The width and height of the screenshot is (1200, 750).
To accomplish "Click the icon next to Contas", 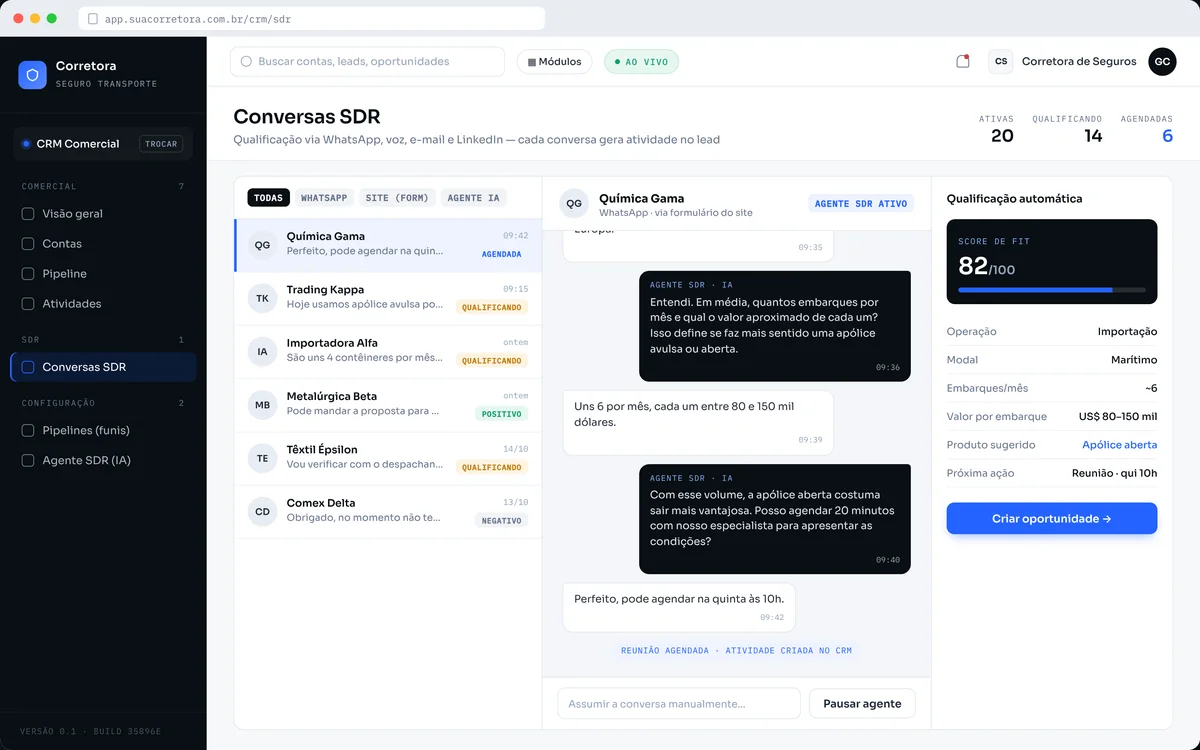I will 28,244.
